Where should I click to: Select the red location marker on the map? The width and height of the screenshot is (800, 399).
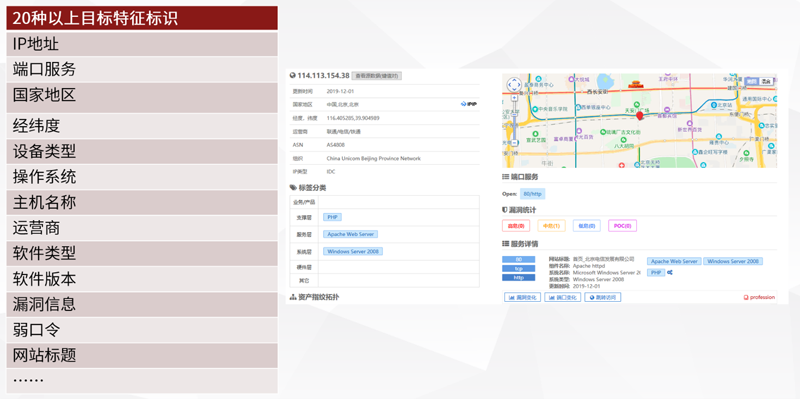point(640,116)
